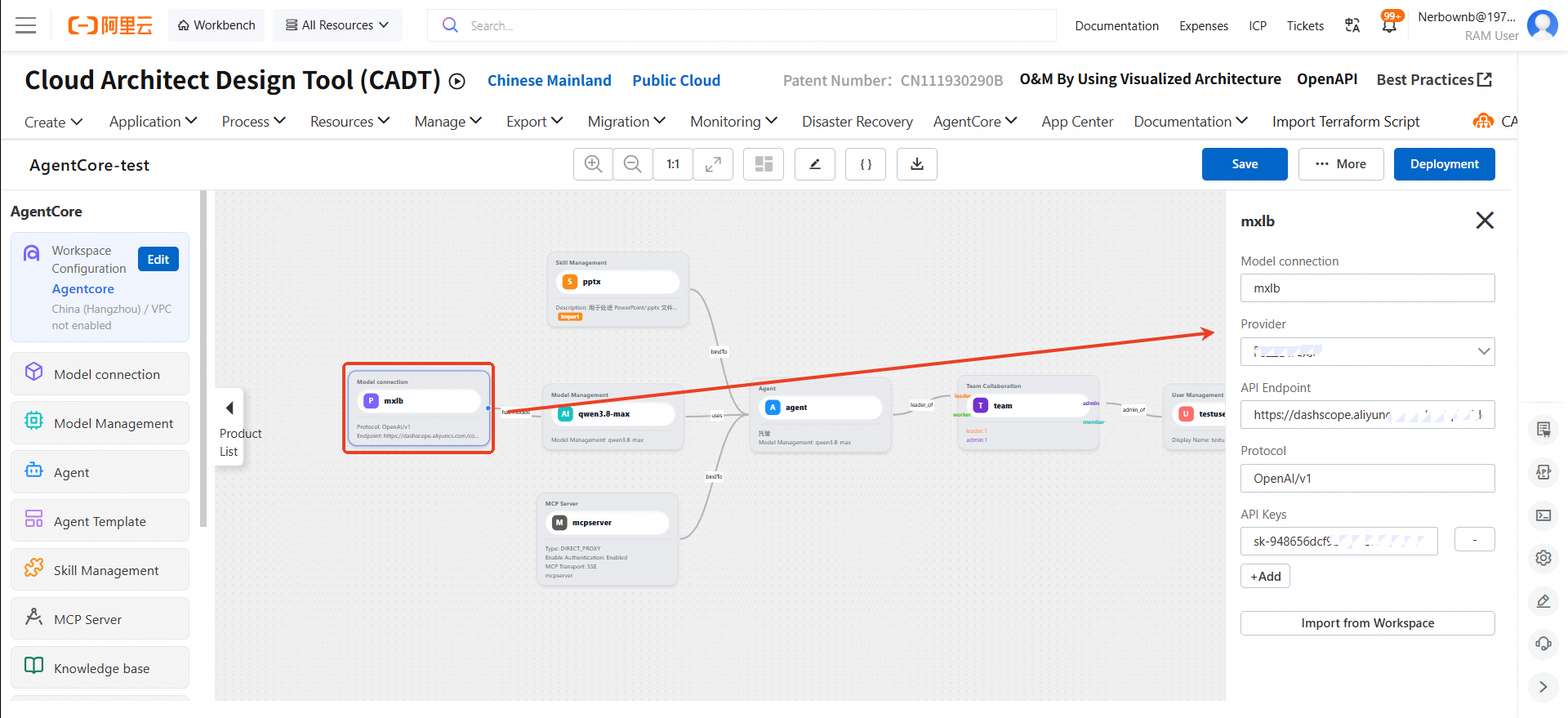Open the terminal icon in right sidebar
The height and width of the screenshot is (718, 1568).
coord(1543,515)
